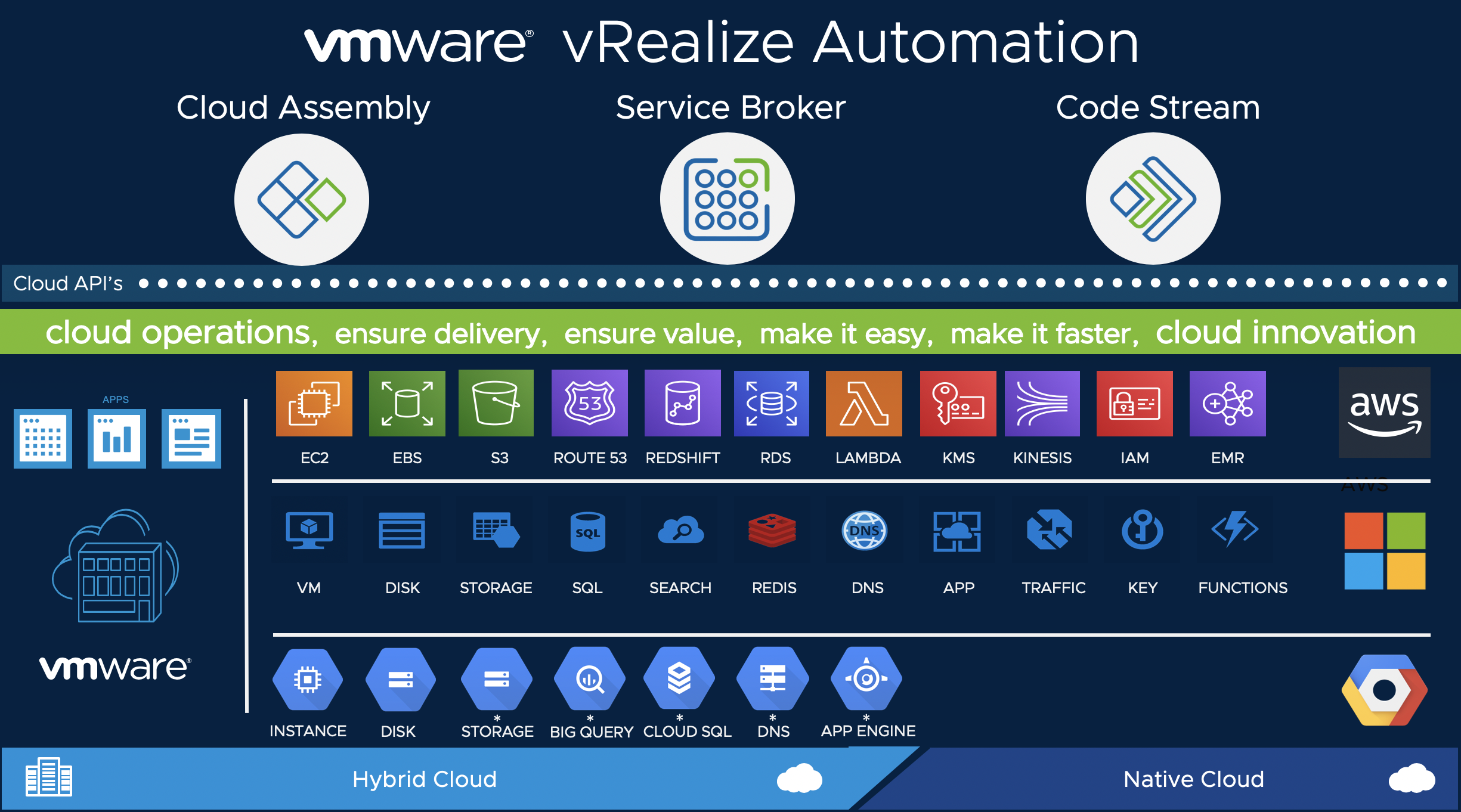
Task: Open the APP ENGINE hexagon icon
Action: (866, 678)
